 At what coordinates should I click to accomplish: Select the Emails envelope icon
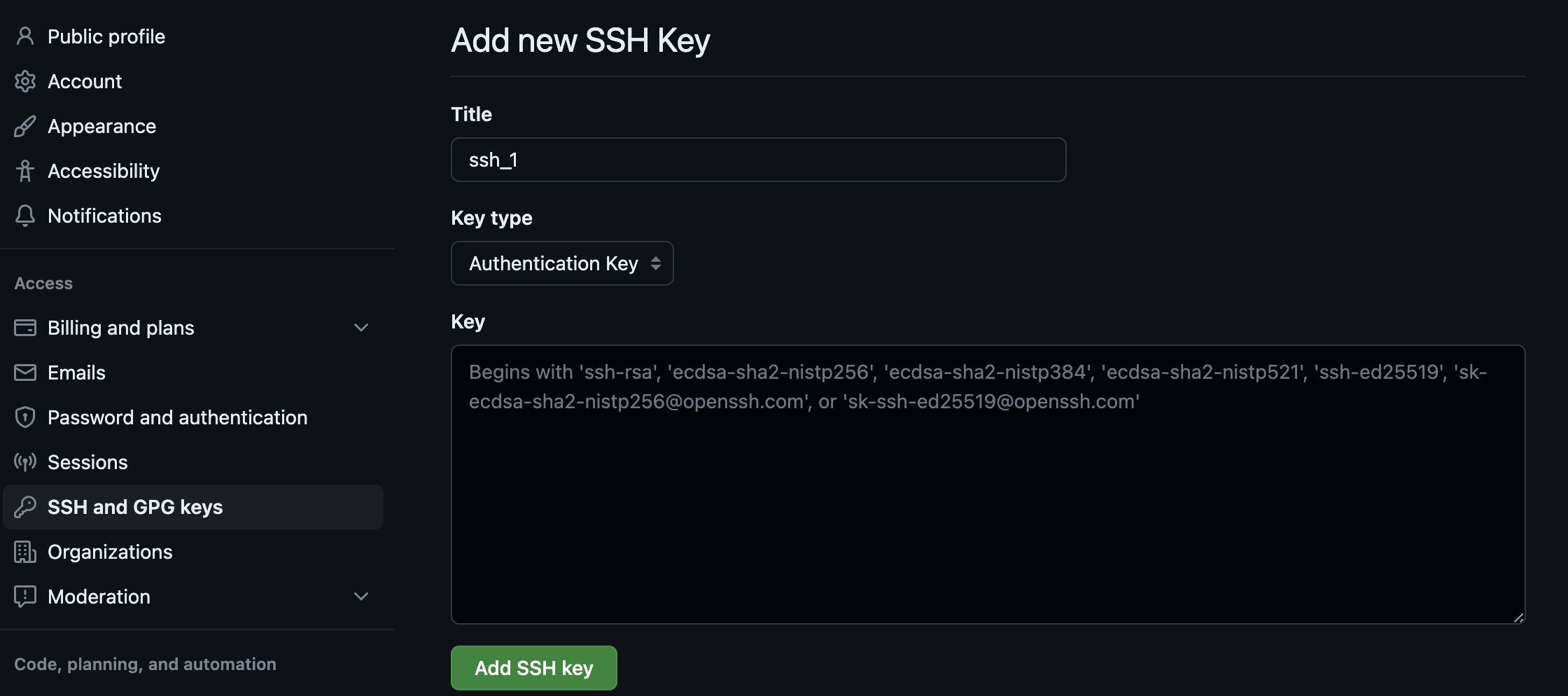25,372
